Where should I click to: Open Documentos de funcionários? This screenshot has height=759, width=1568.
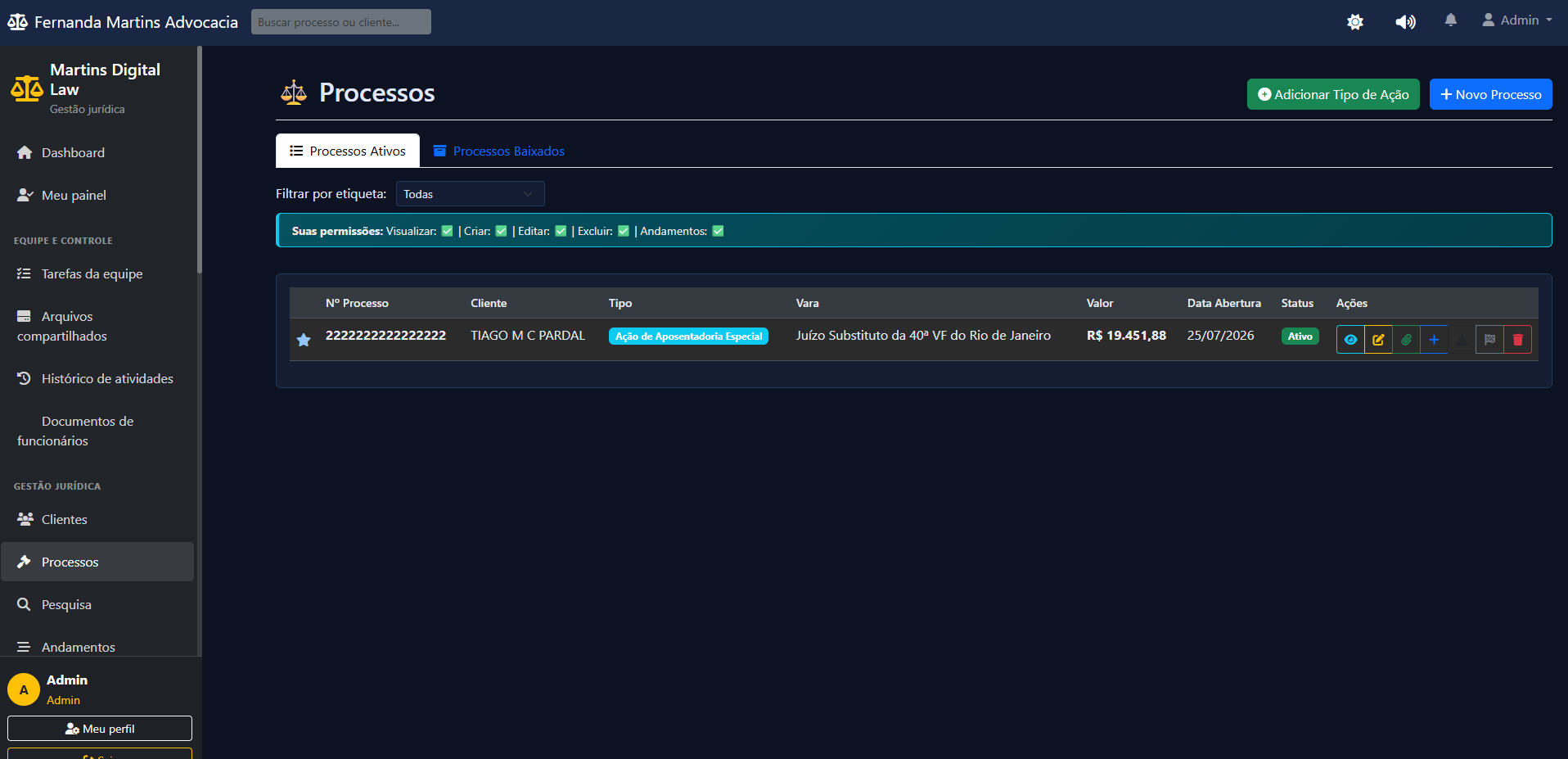coord(97,431)
